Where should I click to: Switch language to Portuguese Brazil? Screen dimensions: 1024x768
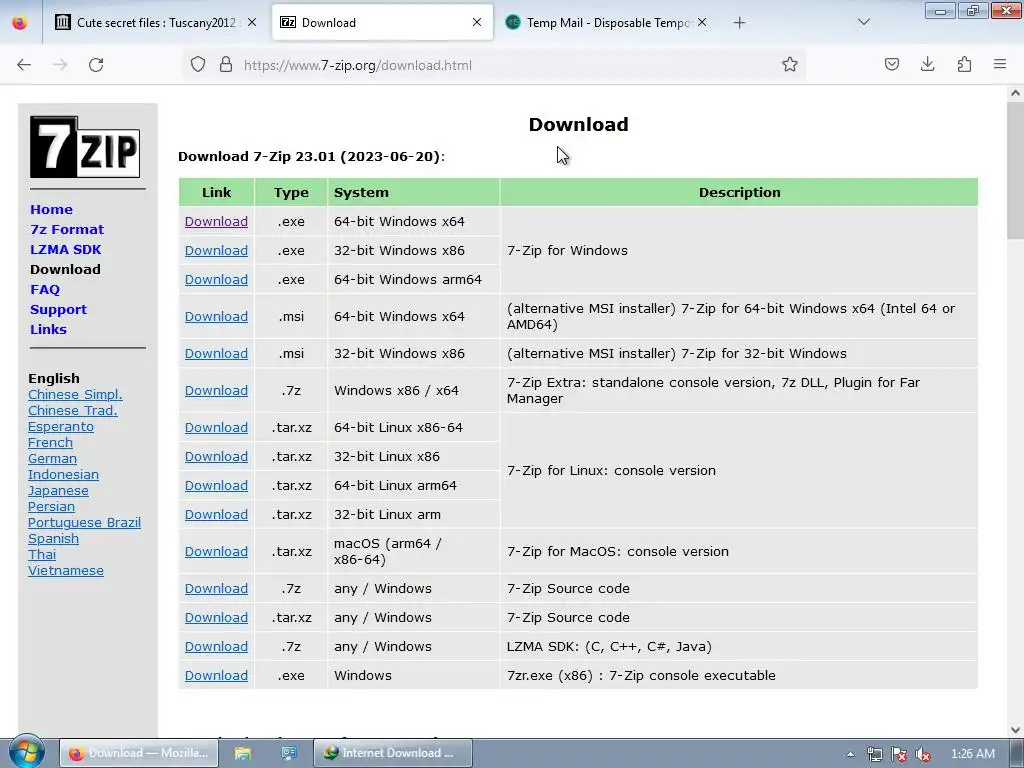pos(84,523)
